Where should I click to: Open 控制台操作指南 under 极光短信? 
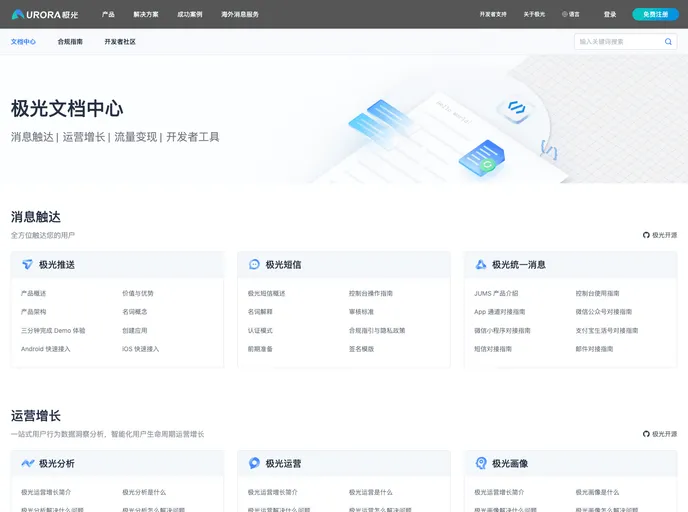371,293
